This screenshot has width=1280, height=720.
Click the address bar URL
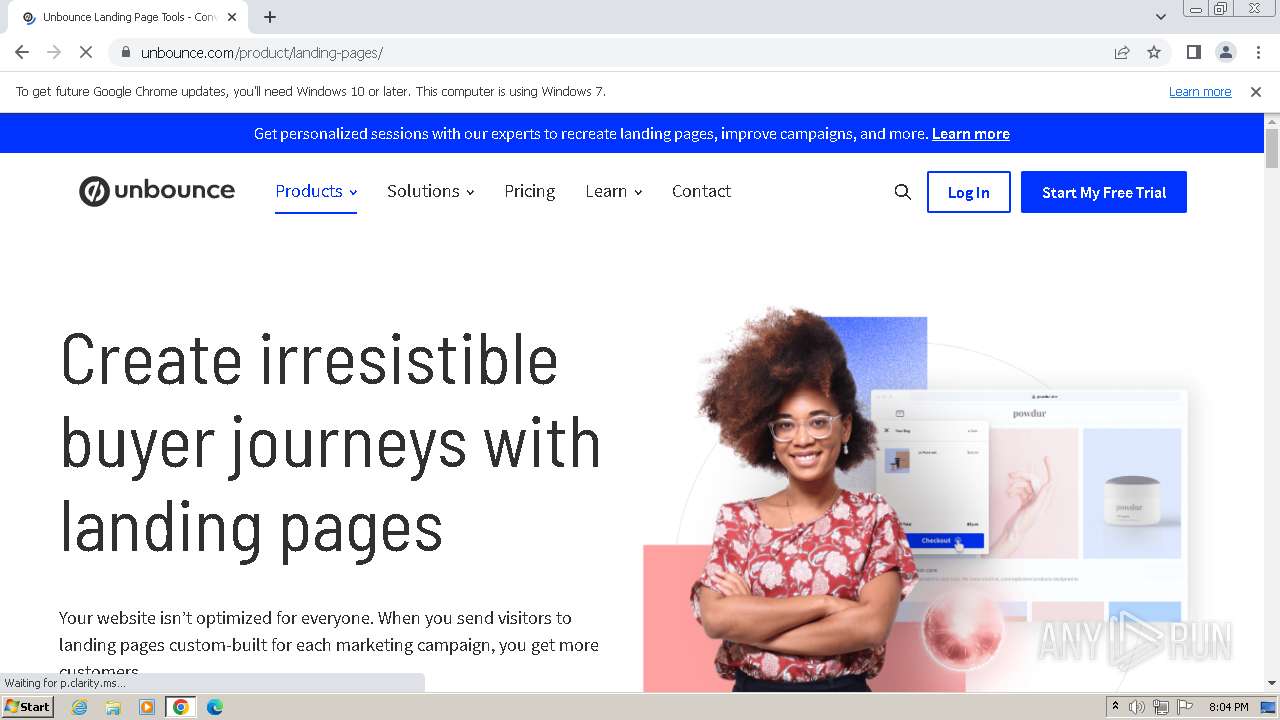[262, 52]
